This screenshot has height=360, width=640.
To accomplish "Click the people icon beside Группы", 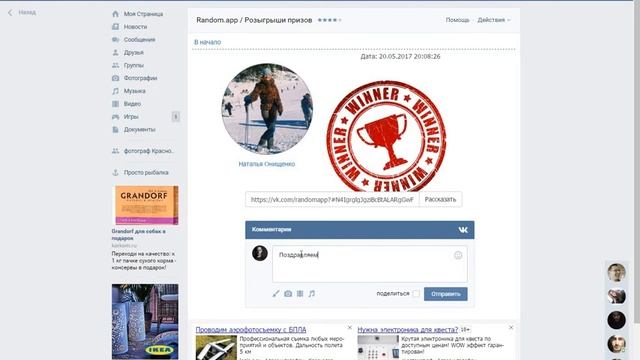I will click(x=116, y=65).
